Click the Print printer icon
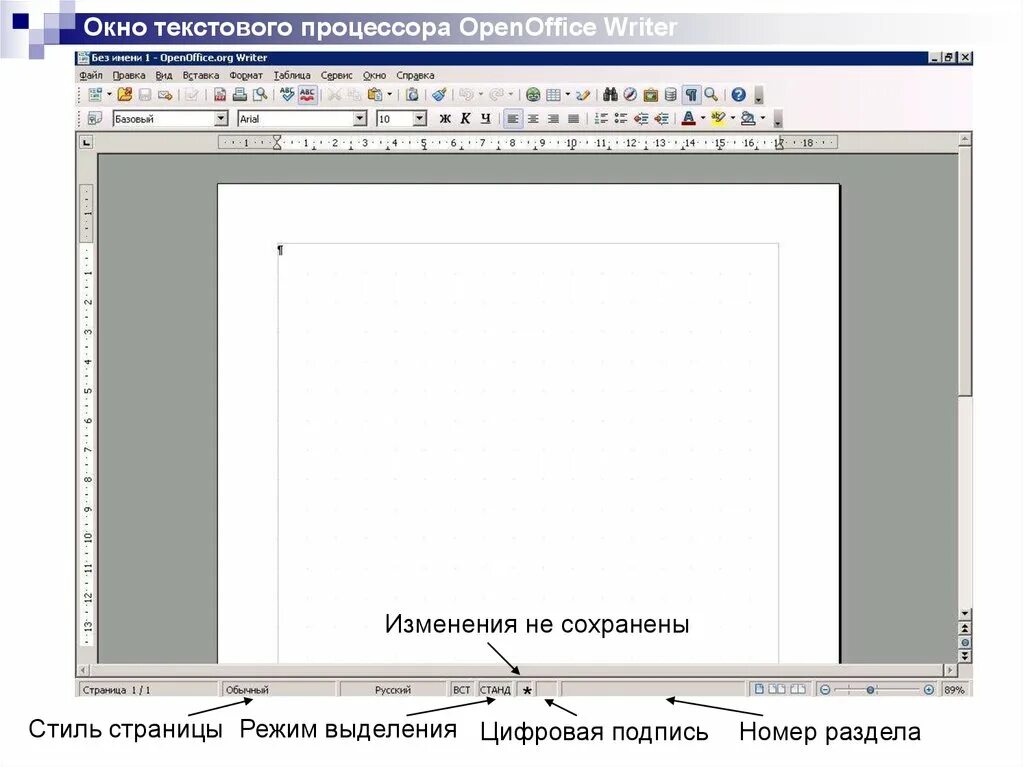Viewport: 1024px width, 767px height. click(240, 95)
